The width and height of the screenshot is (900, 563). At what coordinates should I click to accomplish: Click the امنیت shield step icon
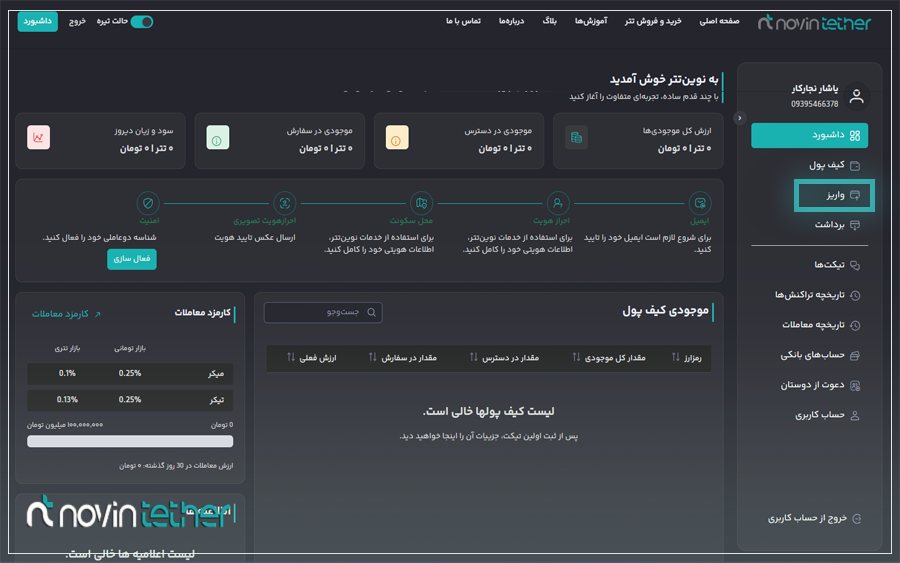click(148, 203)
